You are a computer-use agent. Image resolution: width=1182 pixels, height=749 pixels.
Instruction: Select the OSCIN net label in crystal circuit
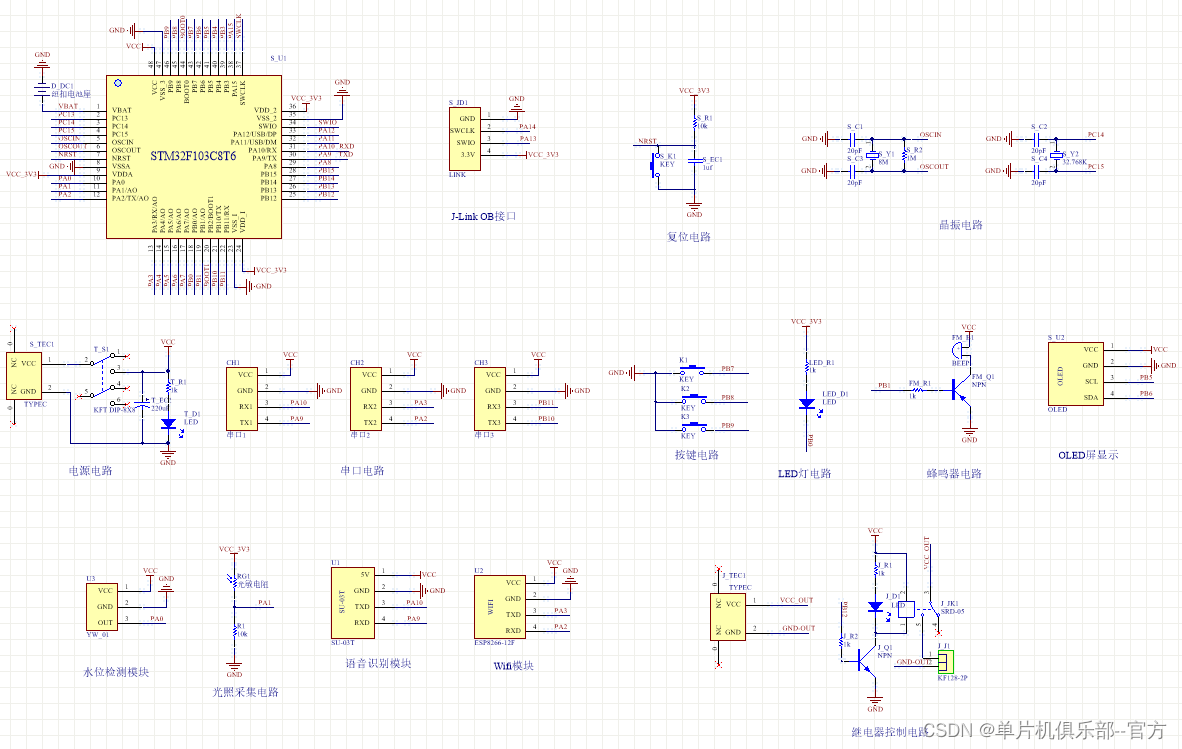tap(930, 135)
